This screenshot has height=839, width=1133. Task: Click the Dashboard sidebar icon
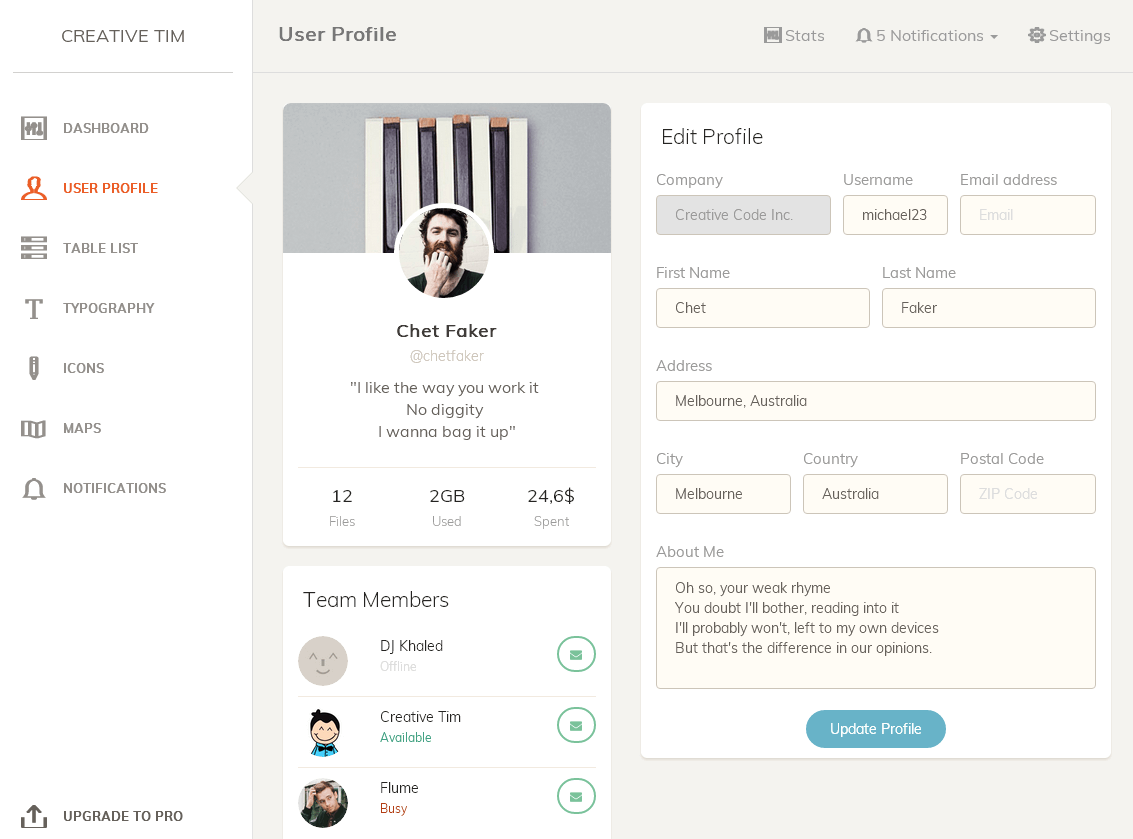34,128
